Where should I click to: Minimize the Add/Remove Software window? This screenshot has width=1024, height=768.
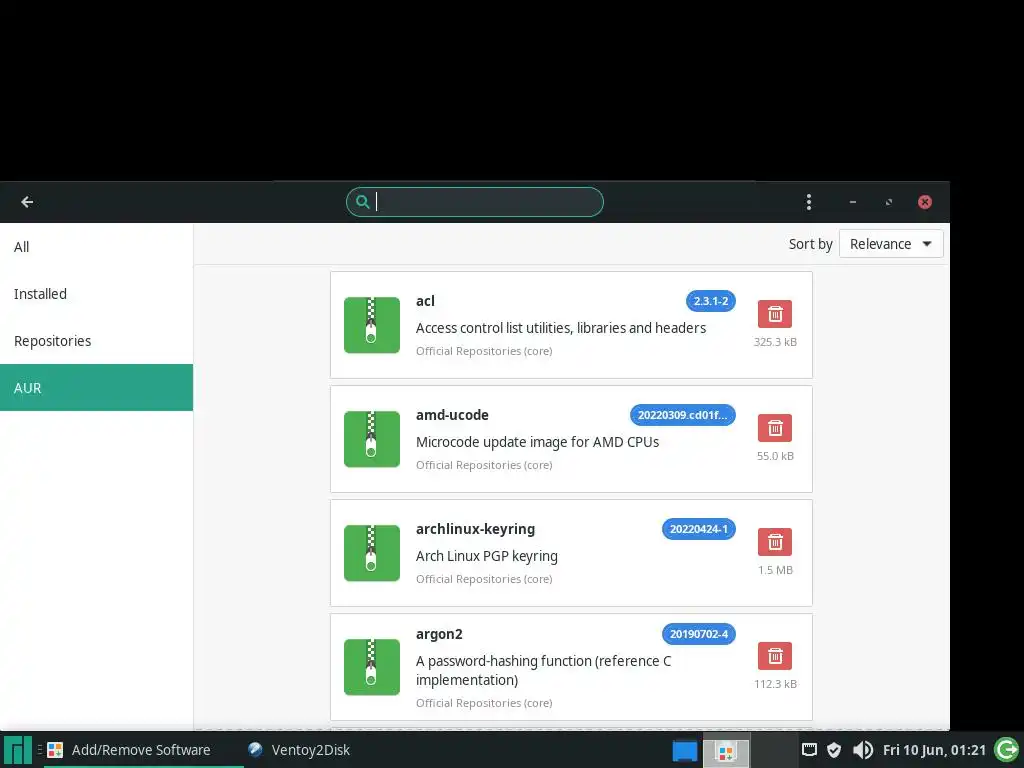pos(852,202)
